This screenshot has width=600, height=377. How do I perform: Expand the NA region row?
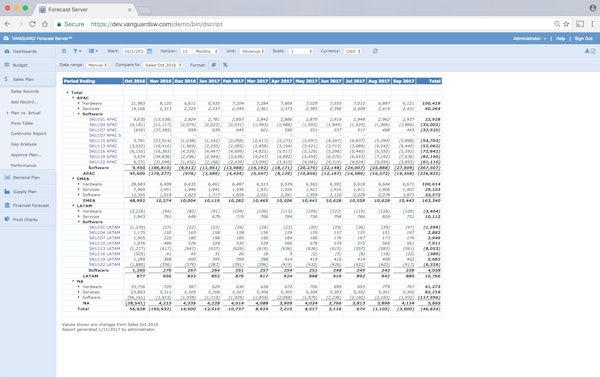pyautogui.click(x=73, y=281)
